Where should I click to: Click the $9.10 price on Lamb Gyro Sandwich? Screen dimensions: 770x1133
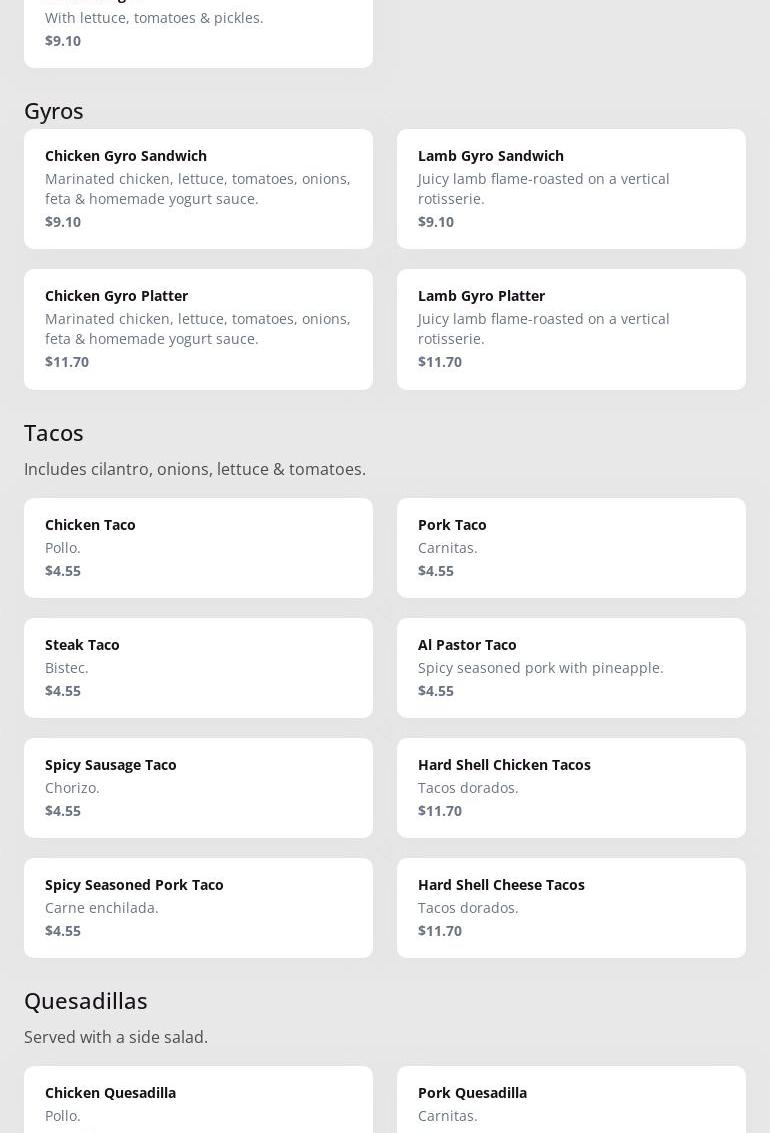tap(436, 221)
